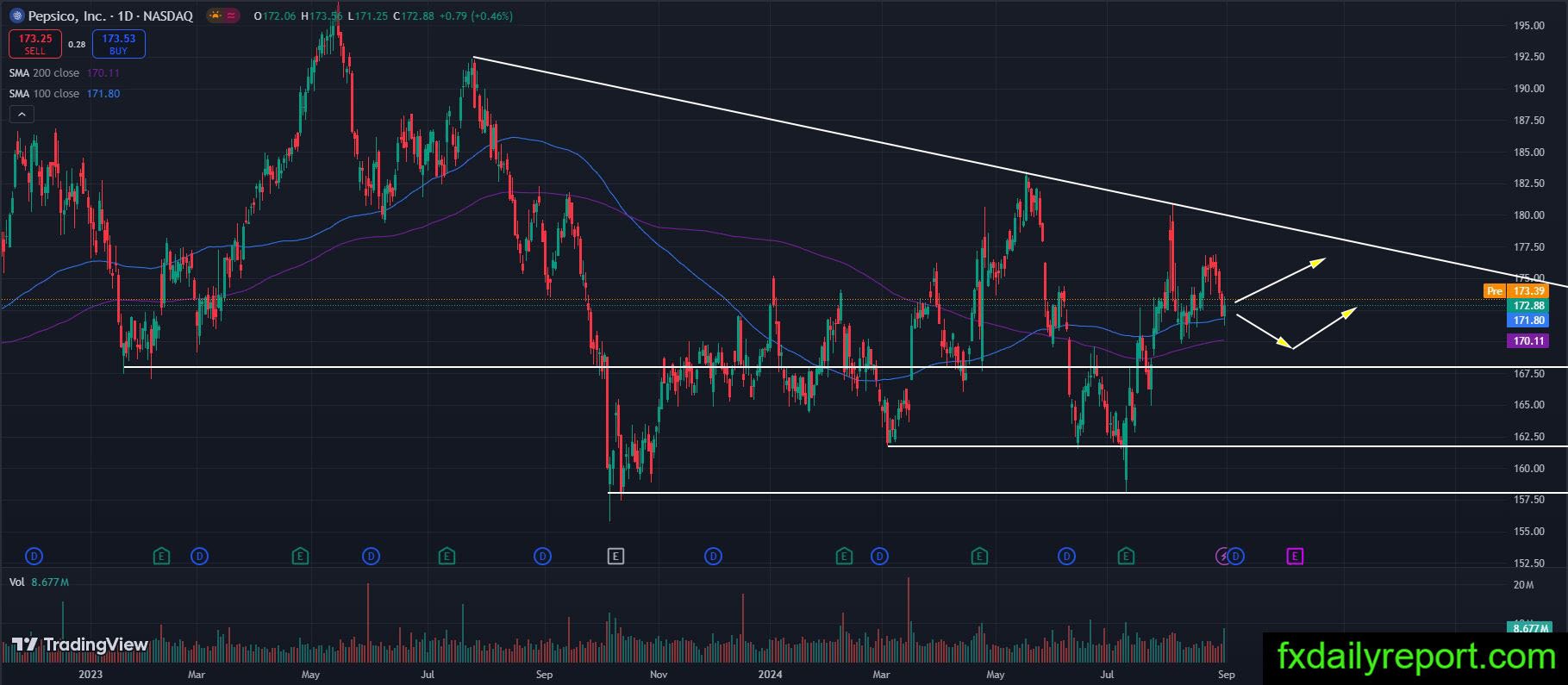Viewport: 1568px width, 685px height.
Task: Click the 195.00 price axis label
Action: click(x=1528, y=26)
